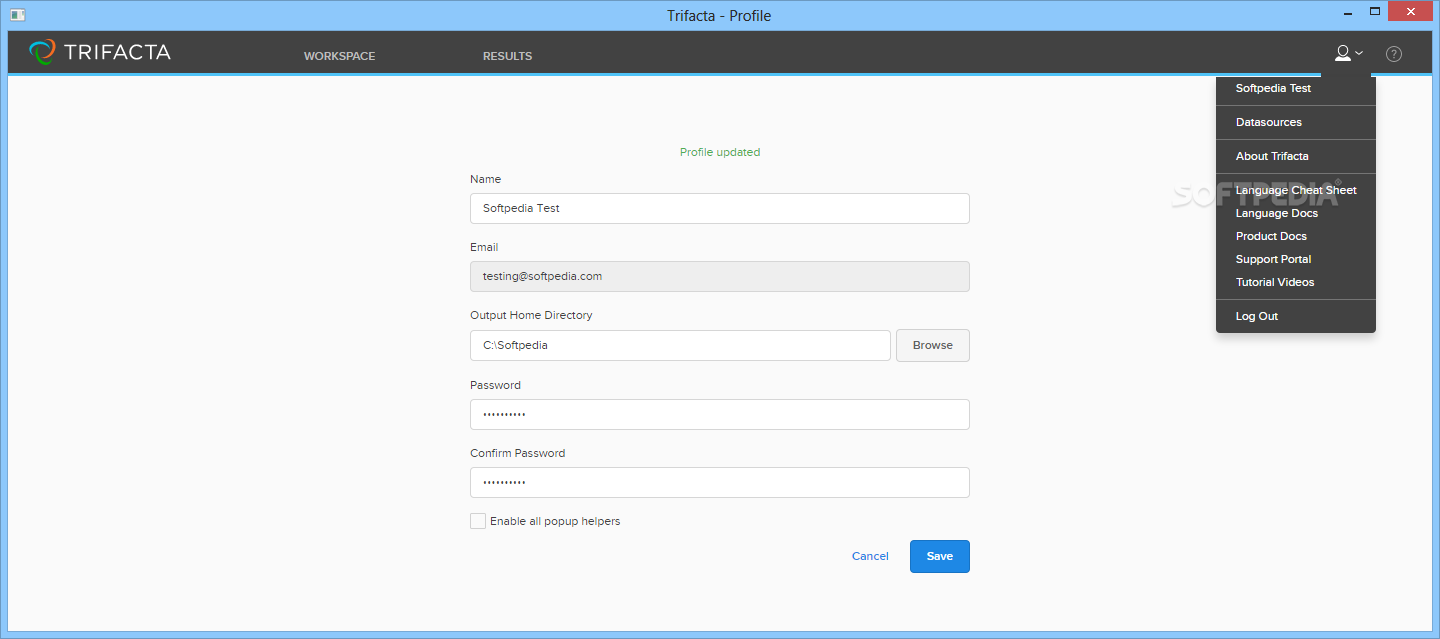Screen dimensions: 1440x639
Task: Click the 'Output Home Directory' label
Action: click(x=531, y=315)
